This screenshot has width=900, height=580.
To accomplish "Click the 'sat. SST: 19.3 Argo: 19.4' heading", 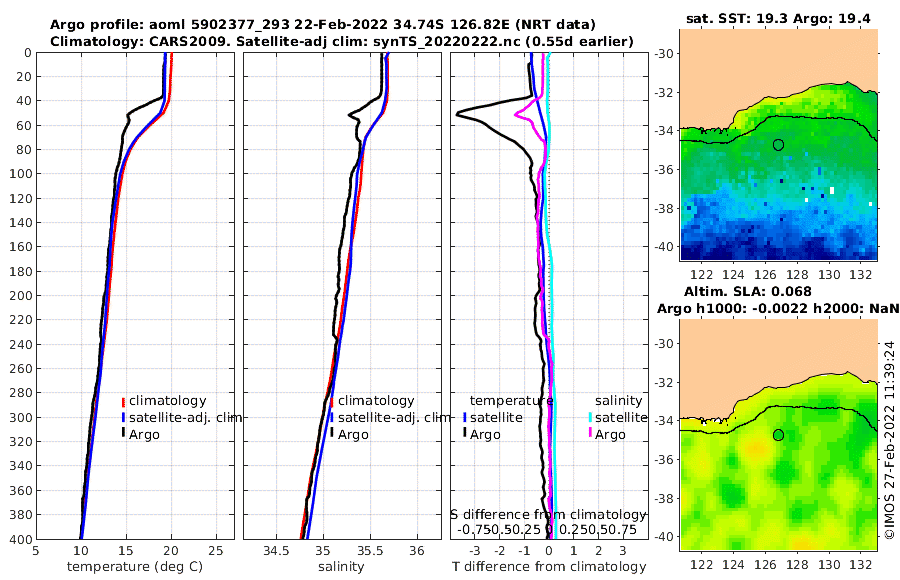I will tap(778, 18).
